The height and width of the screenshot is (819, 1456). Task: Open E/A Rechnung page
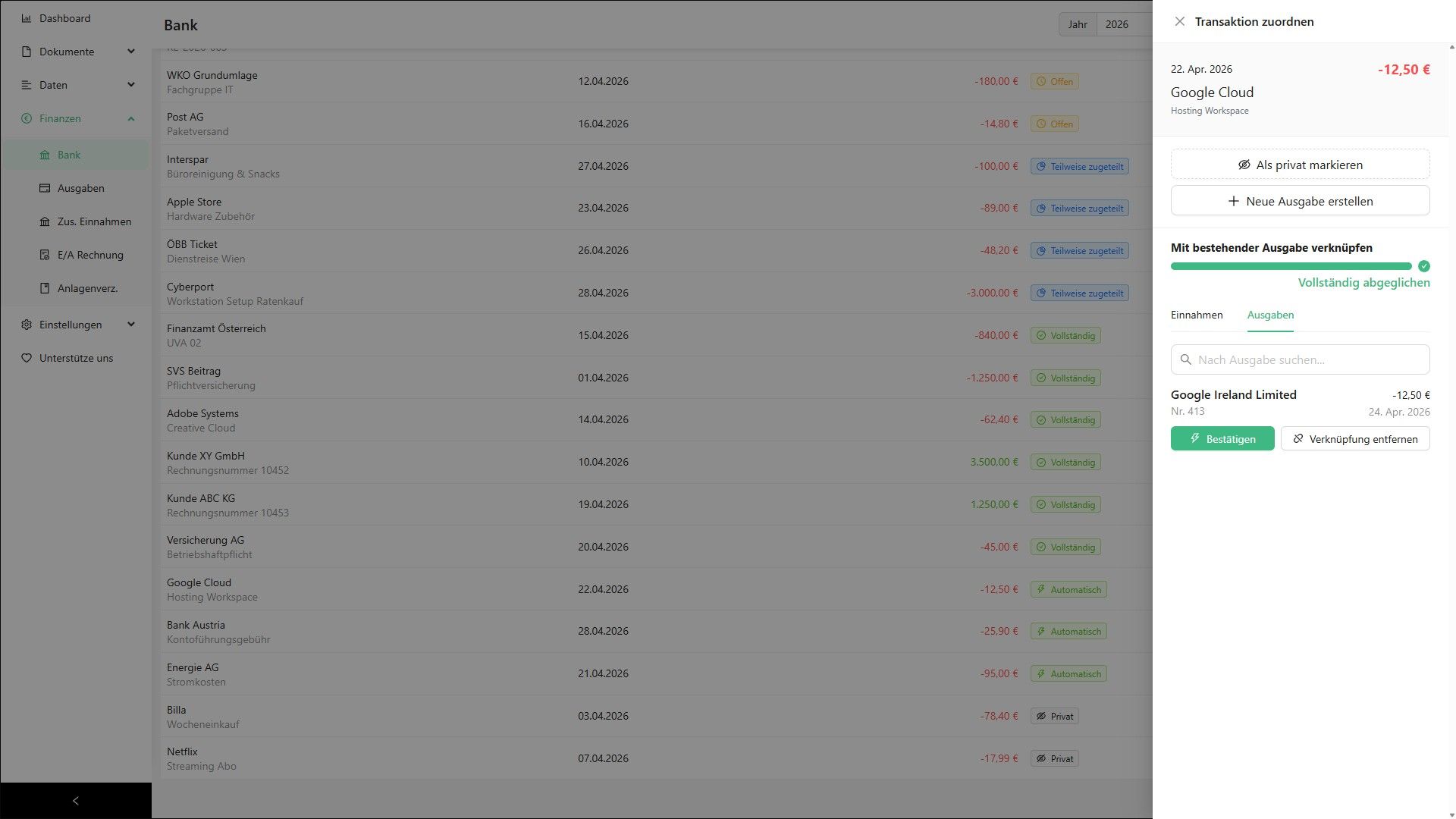point(76,255)
